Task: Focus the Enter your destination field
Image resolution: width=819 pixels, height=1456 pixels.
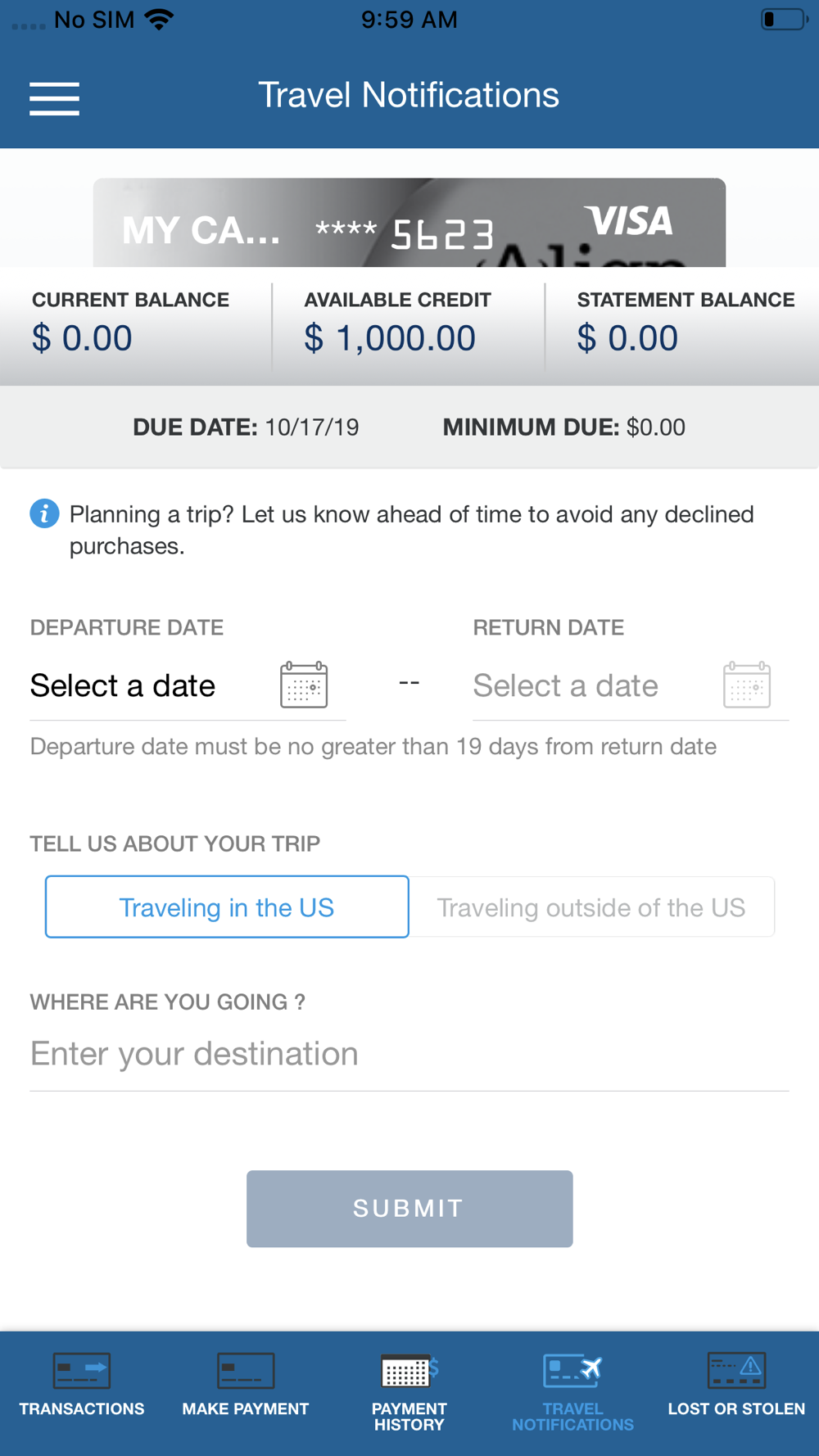Action: click(x=409, y=1054)
